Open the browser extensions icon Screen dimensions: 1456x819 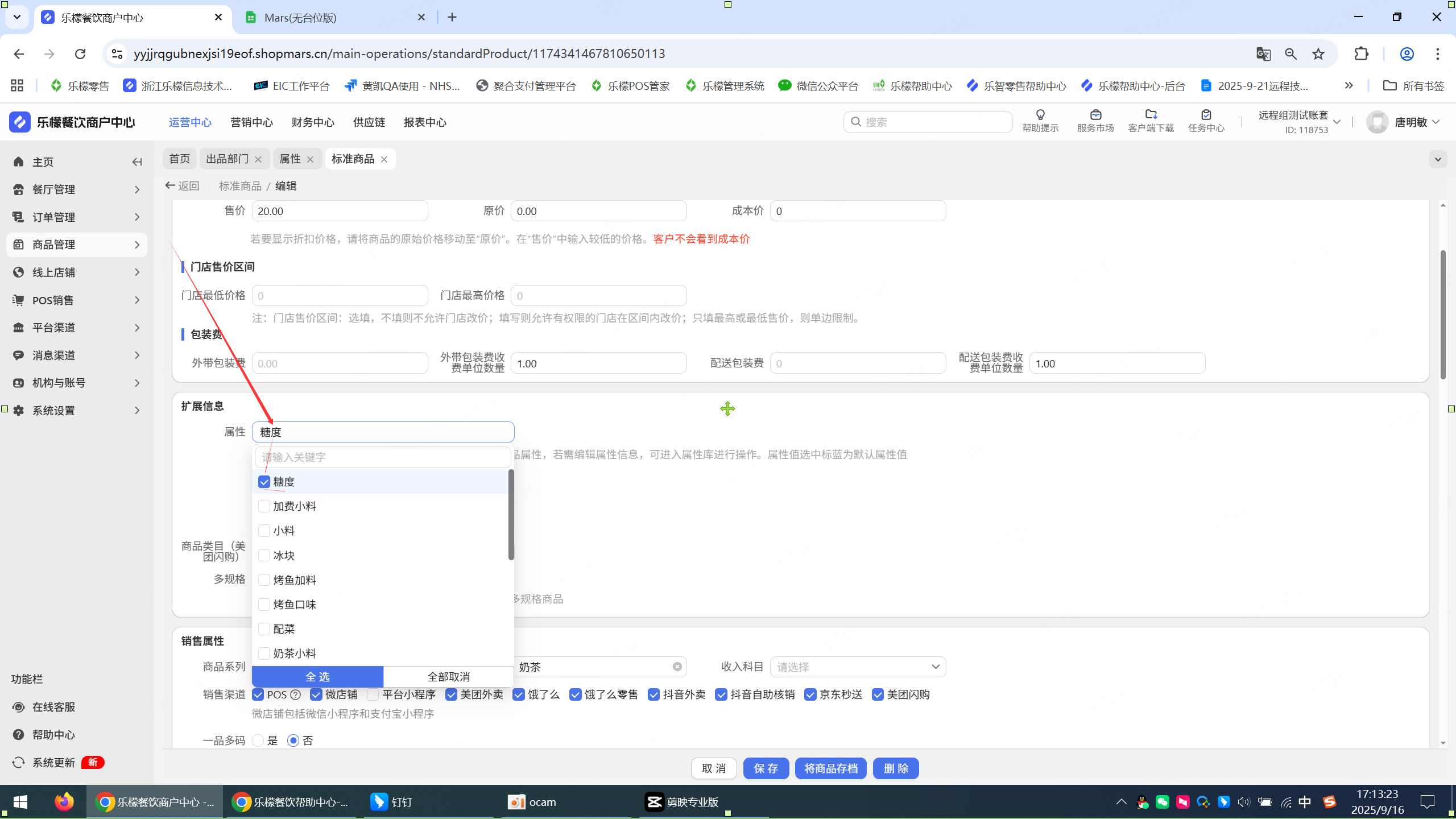[1362, 53]
